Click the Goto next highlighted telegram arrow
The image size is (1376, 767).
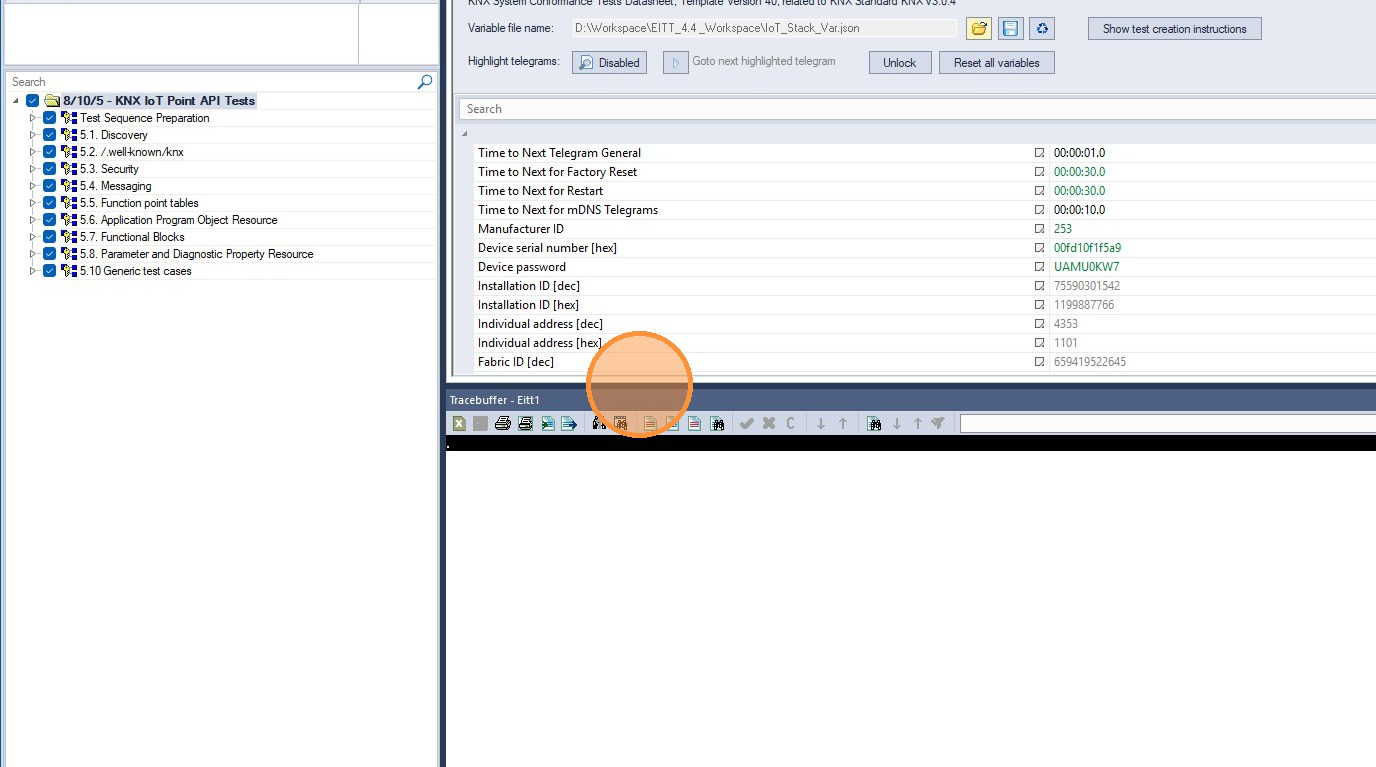click(676, 62)
